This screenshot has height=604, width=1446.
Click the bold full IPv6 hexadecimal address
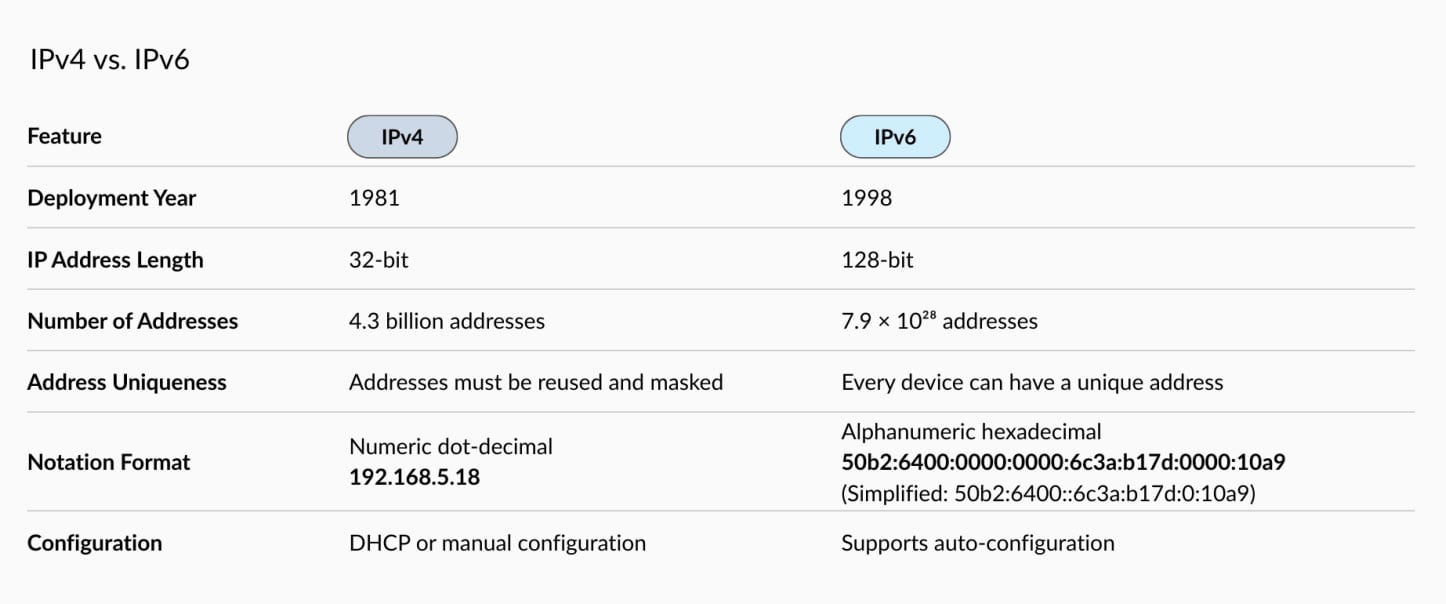pyautogui.click(x=1063, y=462)
